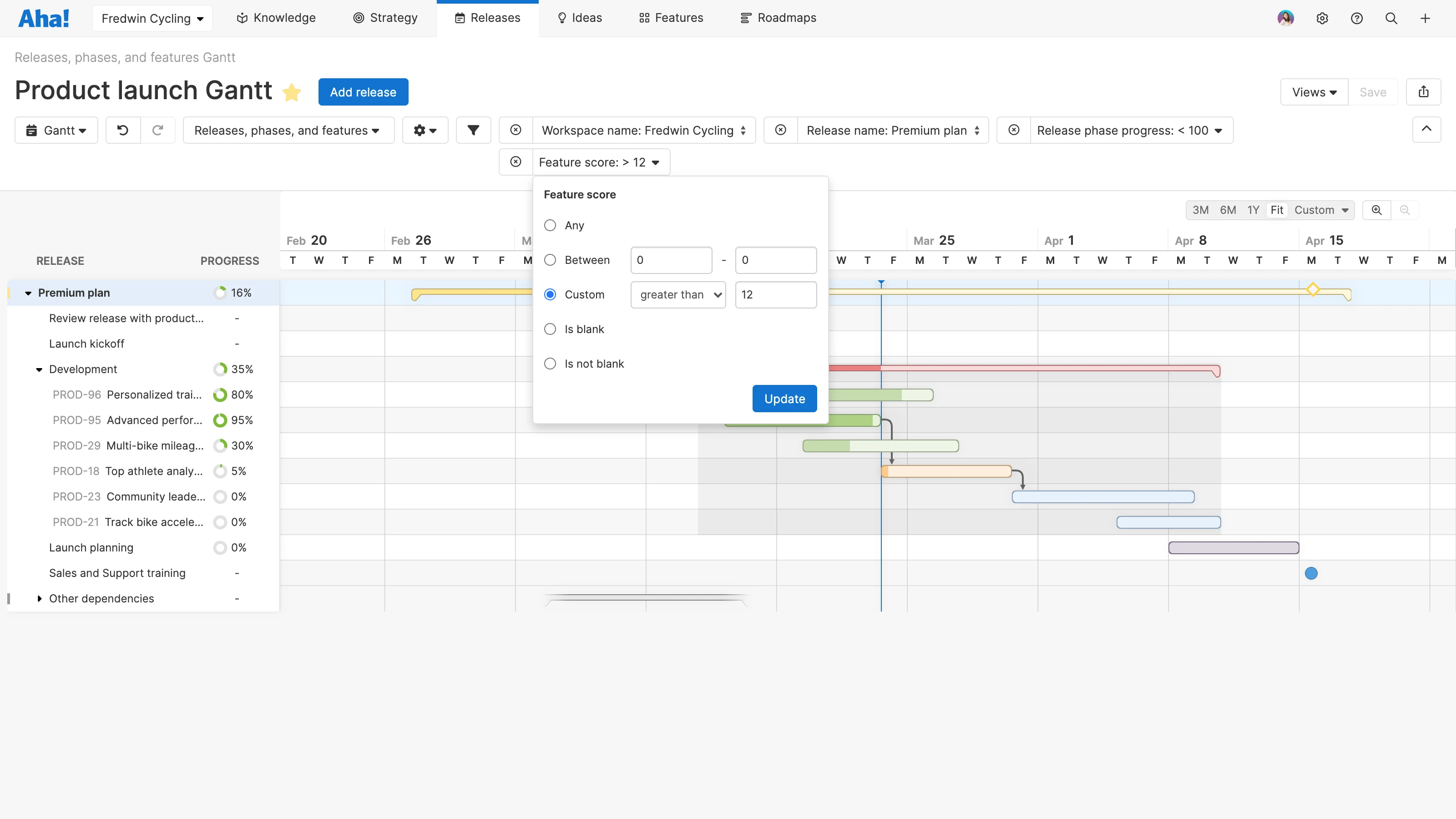Image resolution: width=1456 pixels, height=819 pixels.
Task: Click the Update button
Action: coord(784,399)
